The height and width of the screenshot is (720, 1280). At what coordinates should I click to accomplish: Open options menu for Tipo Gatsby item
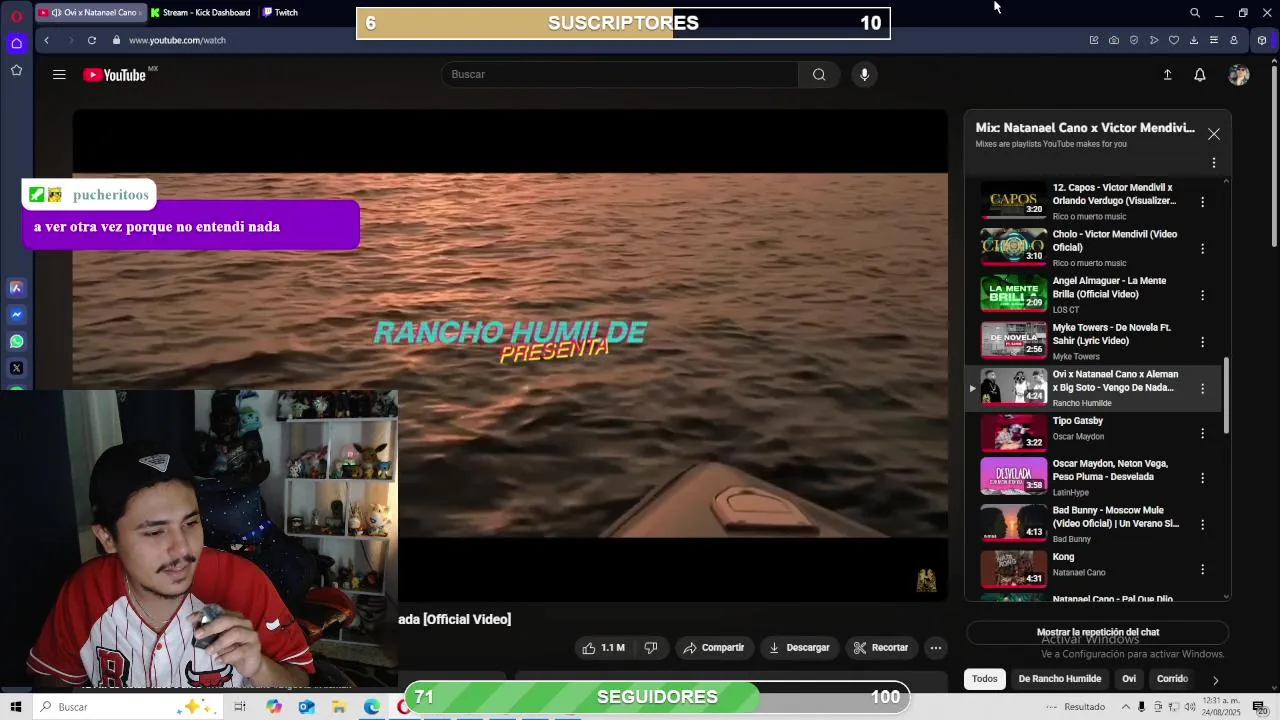pos(1203,434)
